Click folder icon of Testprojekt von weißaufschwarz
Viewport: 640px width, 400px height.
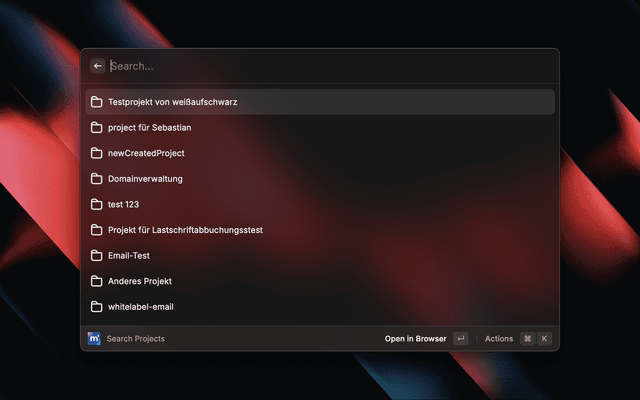[x=96, y=102]
